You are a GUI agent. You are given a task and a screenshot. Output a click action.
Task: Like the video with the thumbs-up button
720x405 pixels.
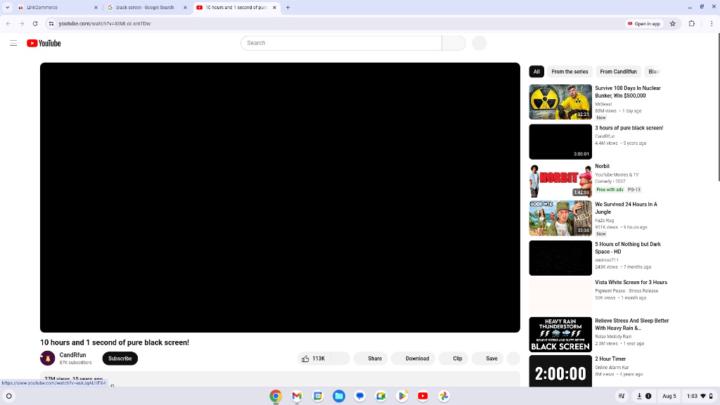click(313, 358)
